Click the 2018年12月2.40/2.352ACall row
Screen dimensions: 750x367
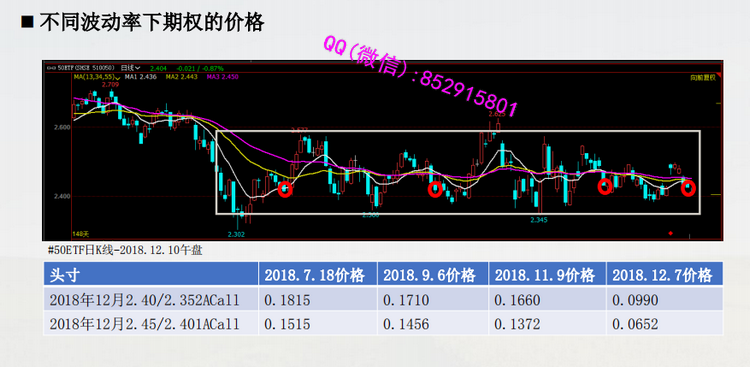coord(383,300)
